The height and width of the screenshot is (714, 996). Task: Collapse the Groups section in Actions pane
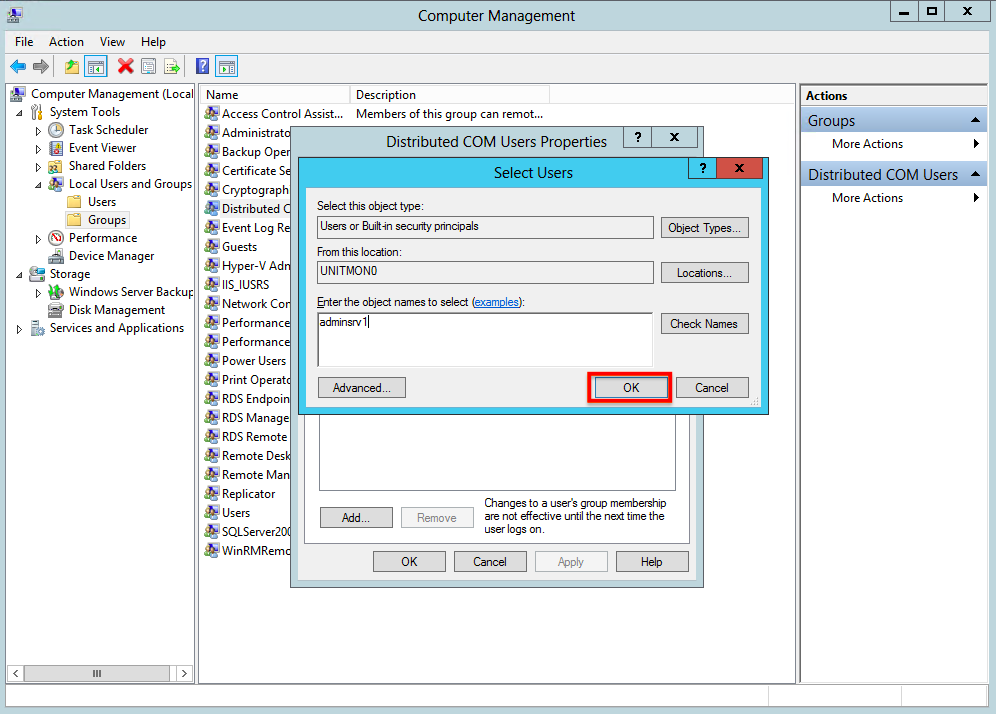(975, 120)
